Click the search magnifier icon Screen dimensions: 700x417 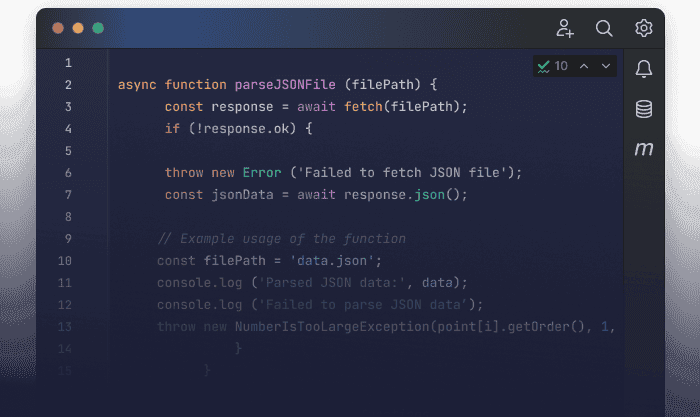pos(604,28)
